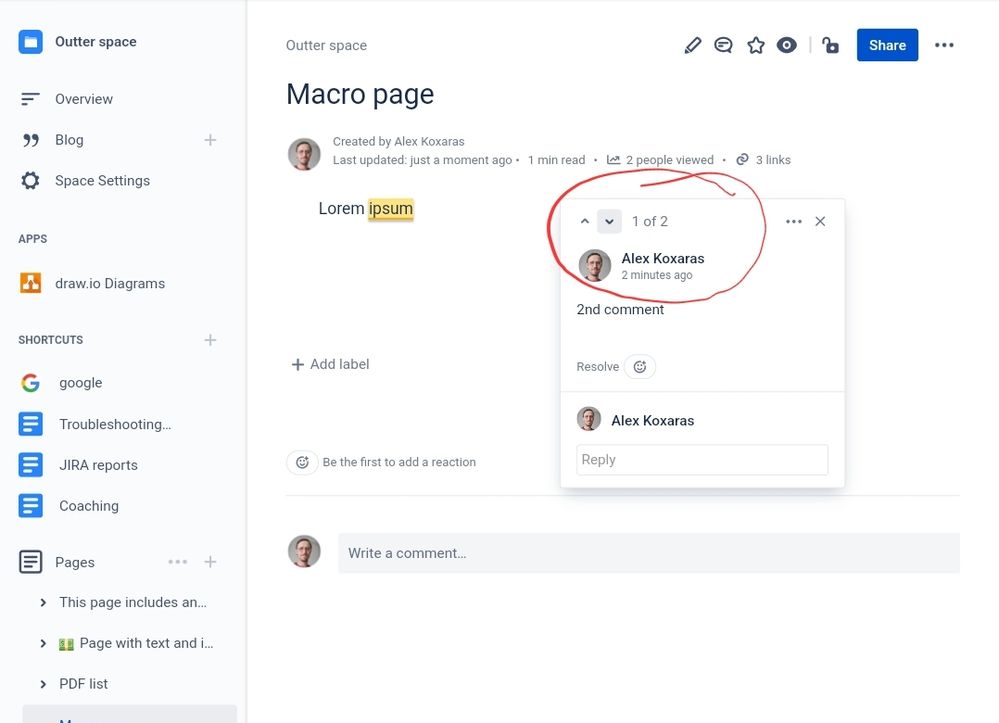Create a new page with Pages plus
Viewport: 999px width, 723px height.
tap(210, 562)
